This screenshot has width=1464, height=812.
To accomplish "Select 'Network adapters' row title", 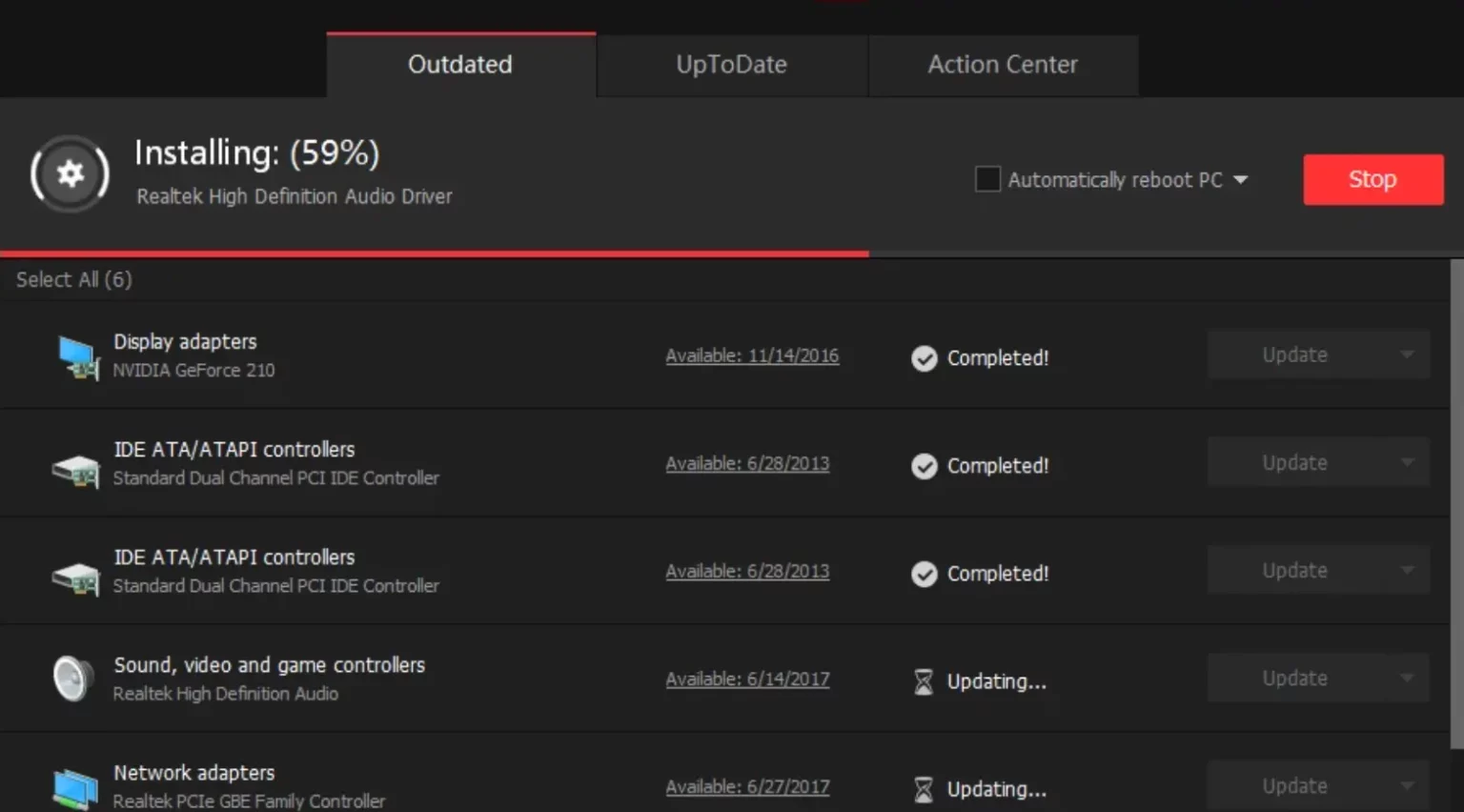I will tap(194, 773).
